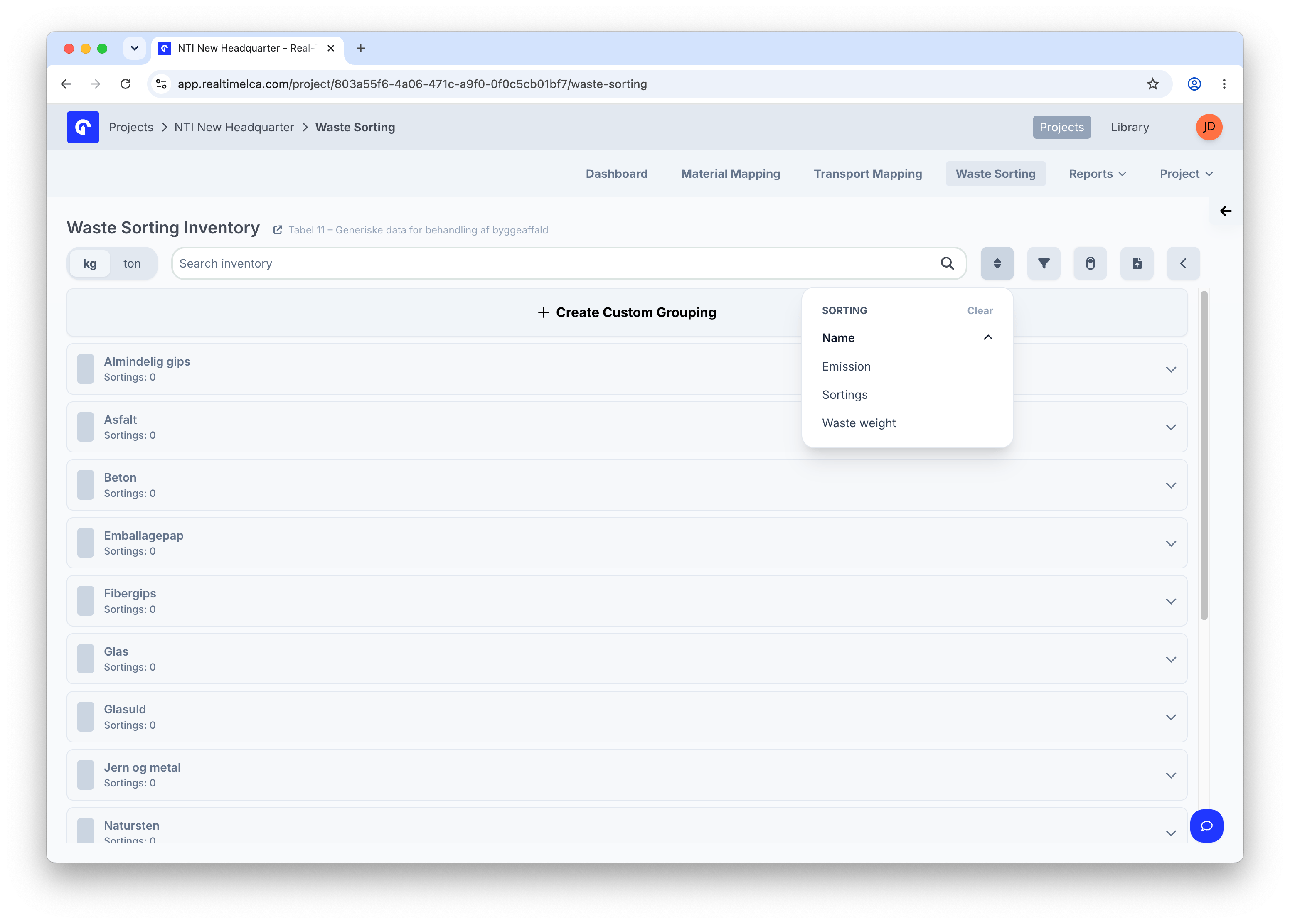This screenshot has width=1290, height=924.
Task: Expand the Almindelig gips row
Action: 1171,370
